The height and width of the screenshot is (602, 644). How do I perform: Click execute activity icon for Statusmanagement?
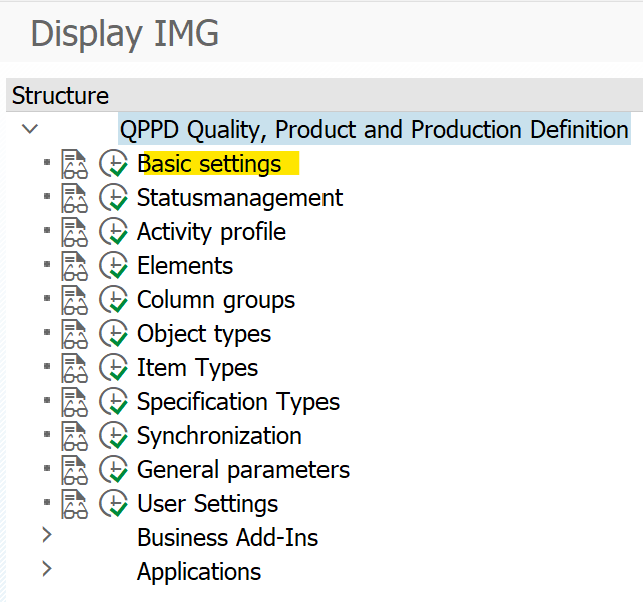coord(114,198)
